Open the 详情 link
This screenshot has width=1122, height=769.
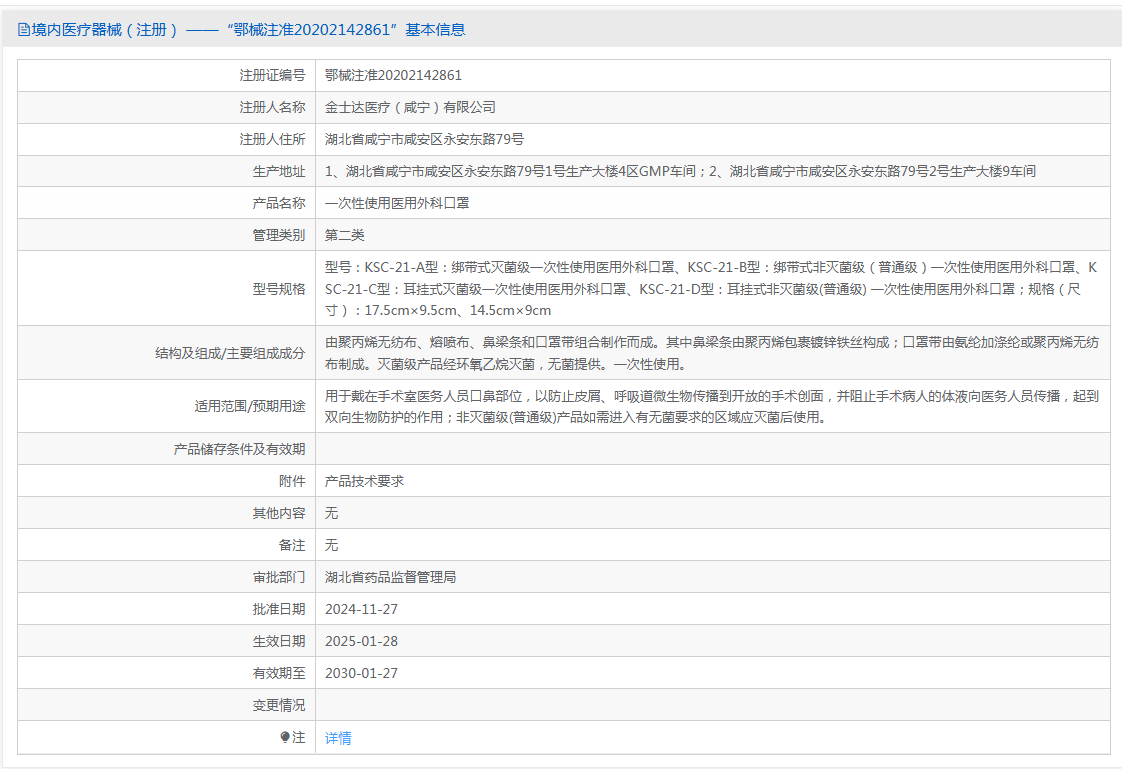[x=338, y=738]
